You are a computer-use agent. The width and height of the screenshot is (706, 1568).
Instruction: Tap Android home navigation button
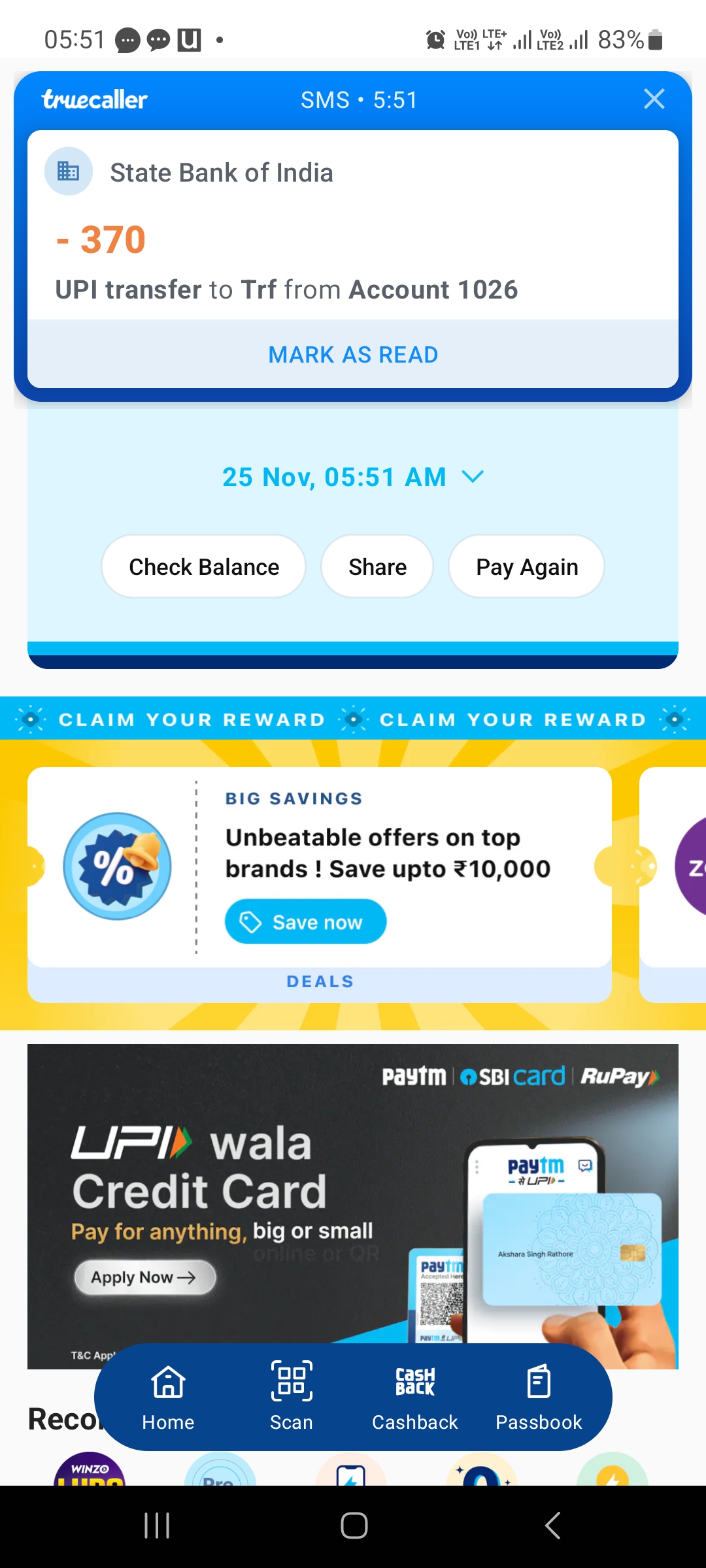pos(354,1526)
